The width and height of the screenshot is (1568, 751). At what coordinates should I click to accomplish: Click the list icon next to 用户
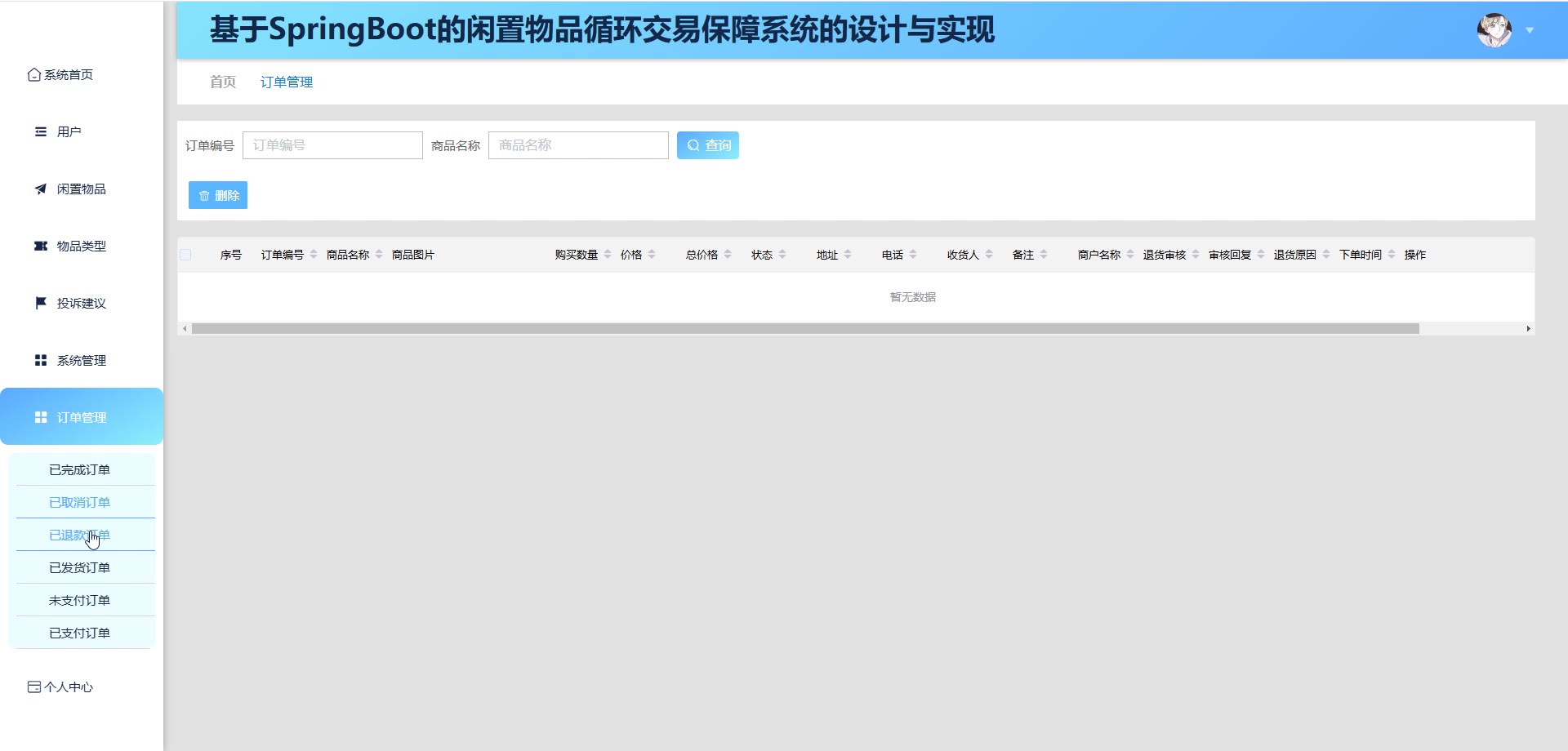click(x=40, y=131)
